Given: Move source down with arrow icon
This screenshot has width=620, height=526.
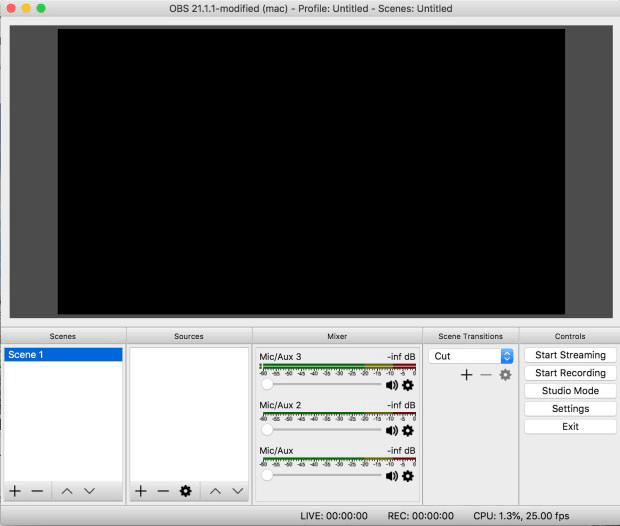Looking at the screenshot, I should click(x=238, y=491).
